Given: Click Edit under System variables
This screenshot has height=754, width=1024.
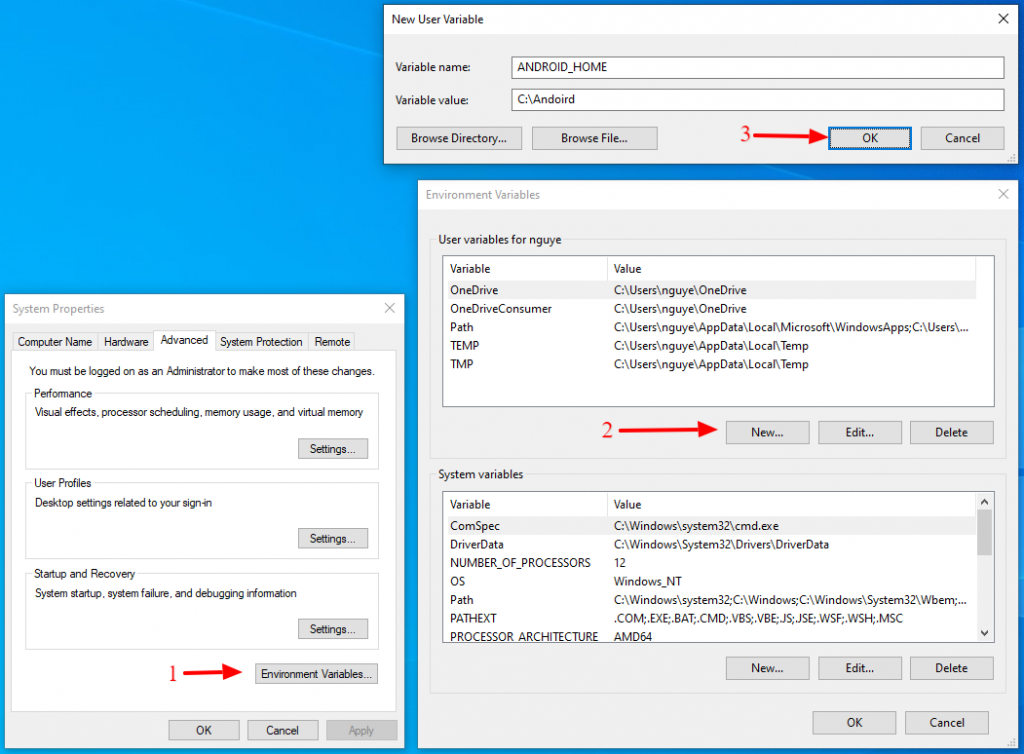Looking at the screenshot, I should click(x=859, y=668).
